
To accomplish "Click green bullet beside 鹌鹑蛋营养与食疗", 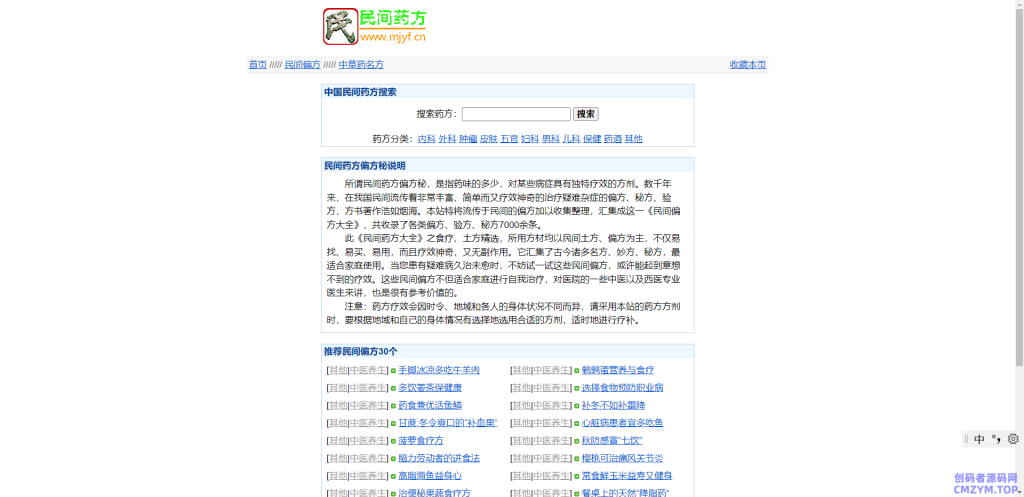I will [577, 370].
